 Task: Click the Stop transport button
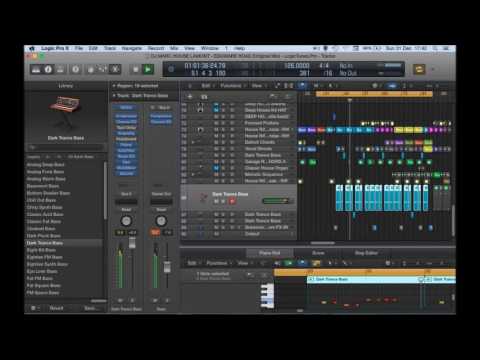[136, 69]
